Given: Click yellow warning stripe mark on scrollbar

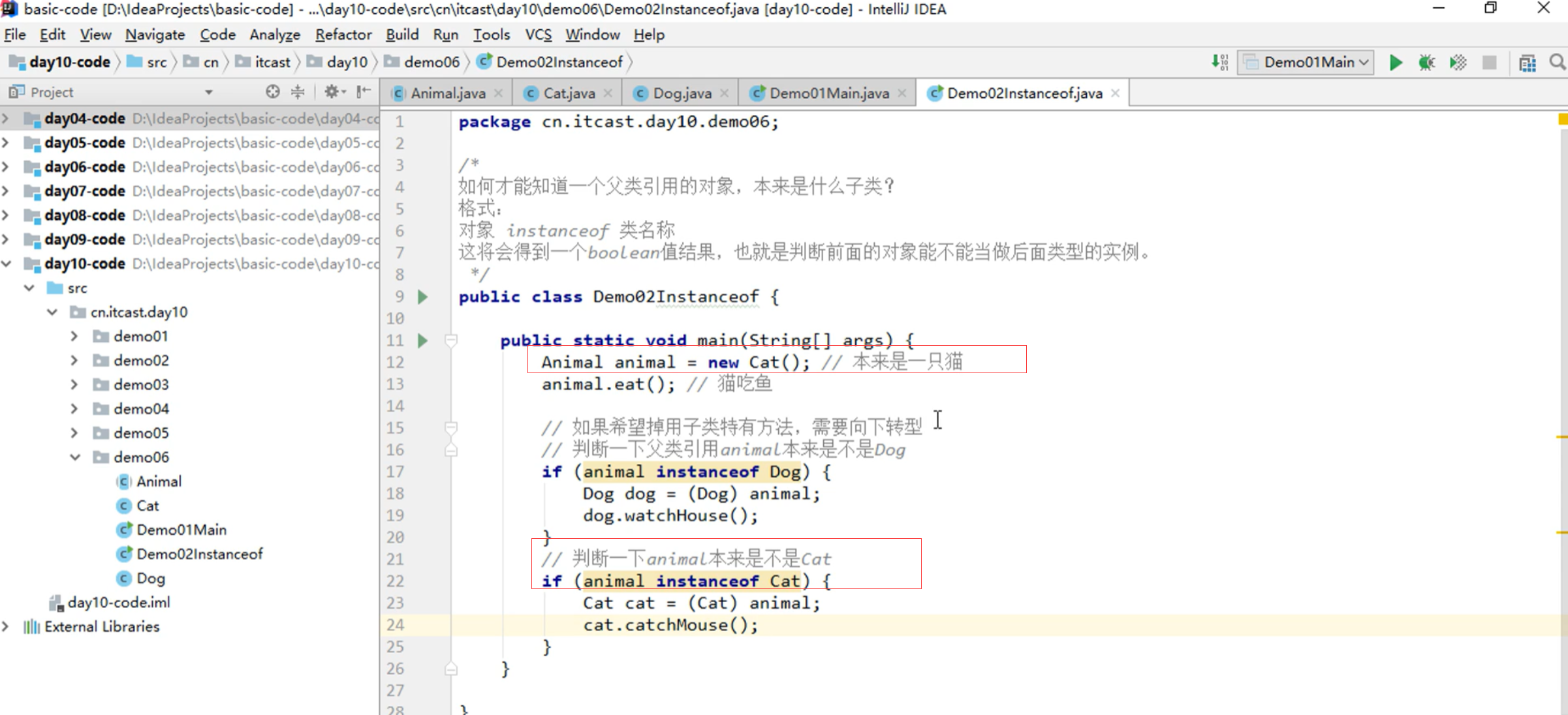Looking at the screenshot, I should click(1561, 436).
